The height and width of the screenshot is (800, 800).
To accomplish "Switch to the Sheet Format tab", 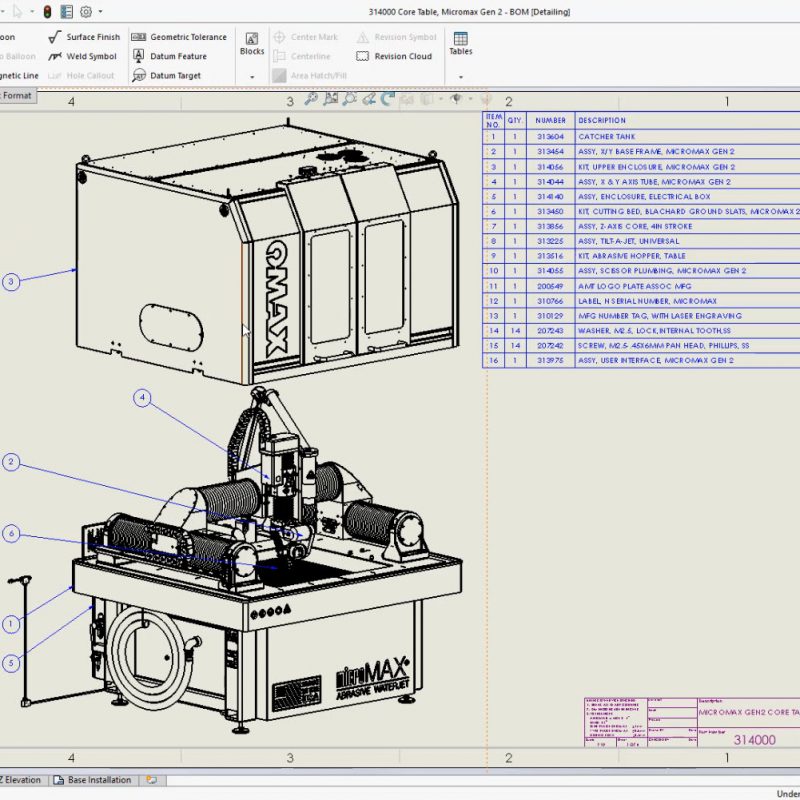I will tap(17, 95).
